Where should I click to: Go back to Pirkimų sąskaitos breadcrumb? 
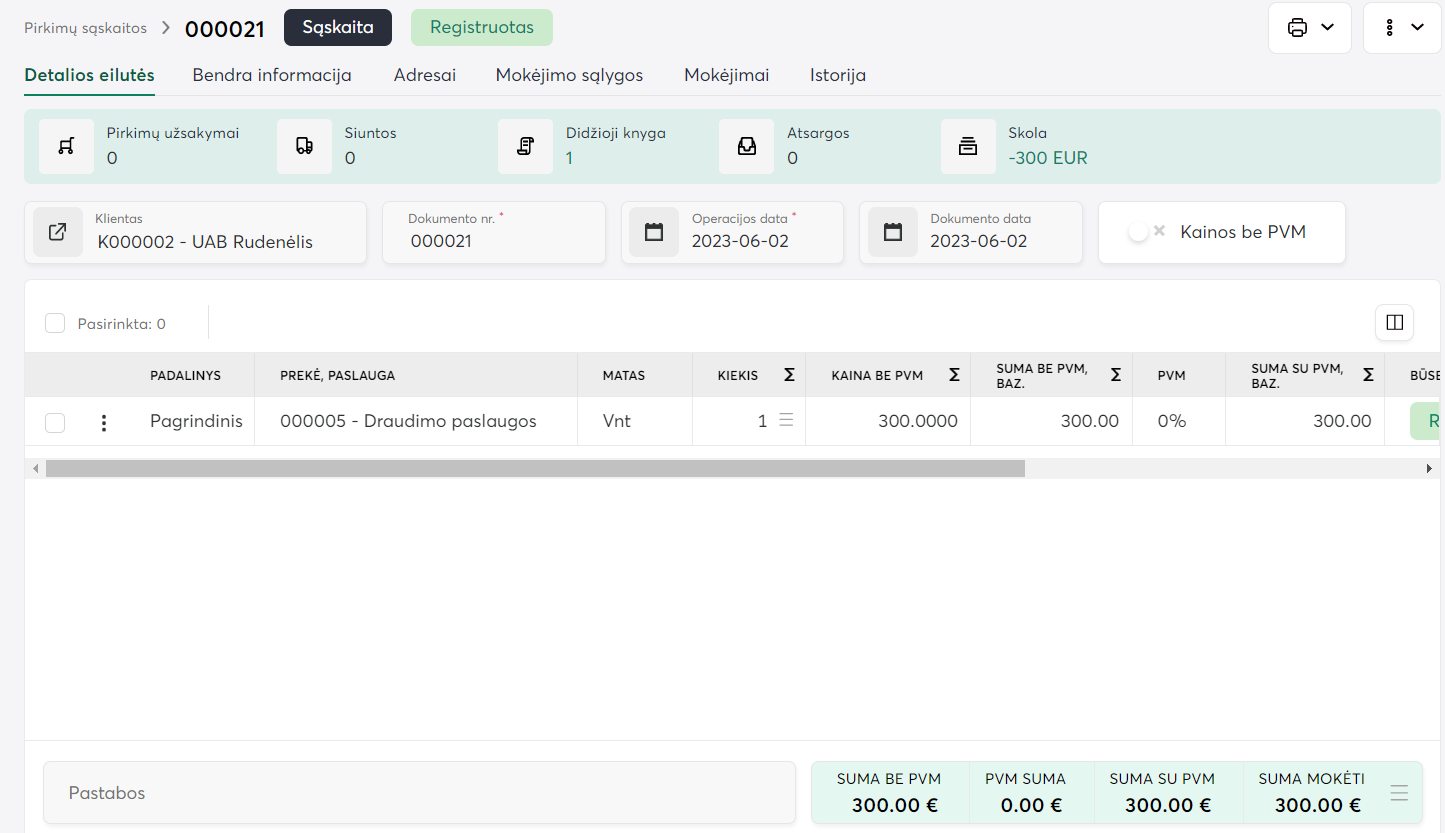(85, 28)
